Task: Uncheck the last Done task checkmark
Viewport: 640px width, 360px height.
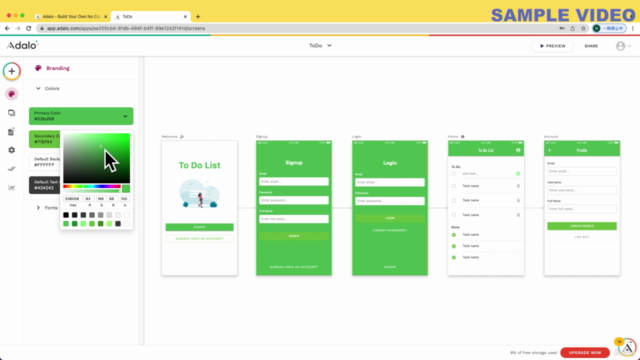Action: point(454,258)
